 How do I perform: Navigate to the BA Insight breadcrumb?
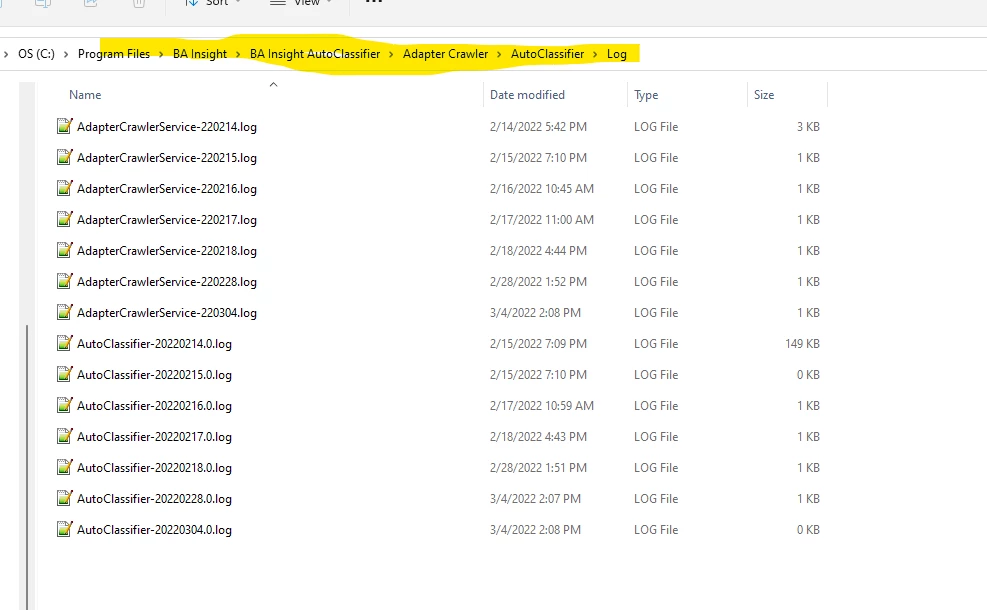pos(200,54)
